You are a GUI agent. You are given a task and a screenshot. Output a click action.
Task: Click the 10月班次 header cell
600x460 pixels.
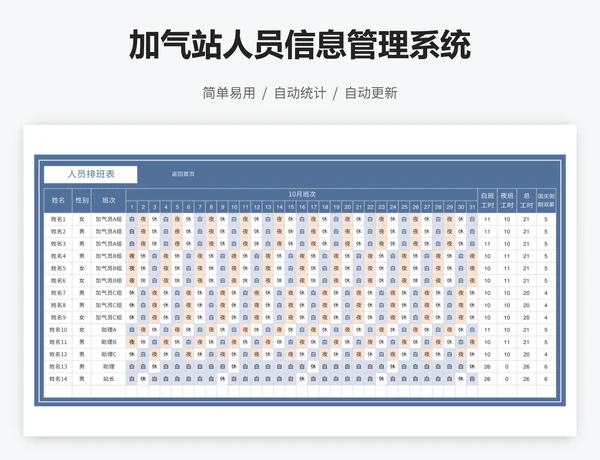(x=302, y=194)
